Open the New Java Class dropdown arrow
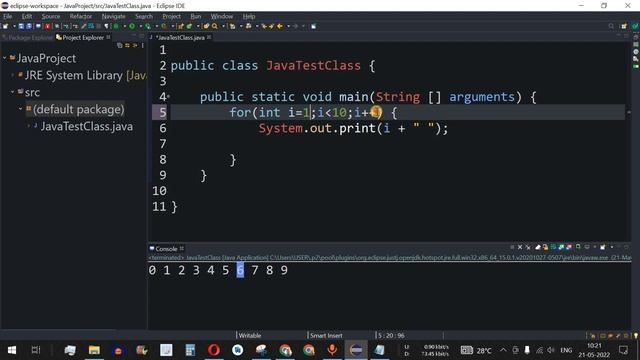The height and width of the screenshot is (360, 640). click(198, 26)
